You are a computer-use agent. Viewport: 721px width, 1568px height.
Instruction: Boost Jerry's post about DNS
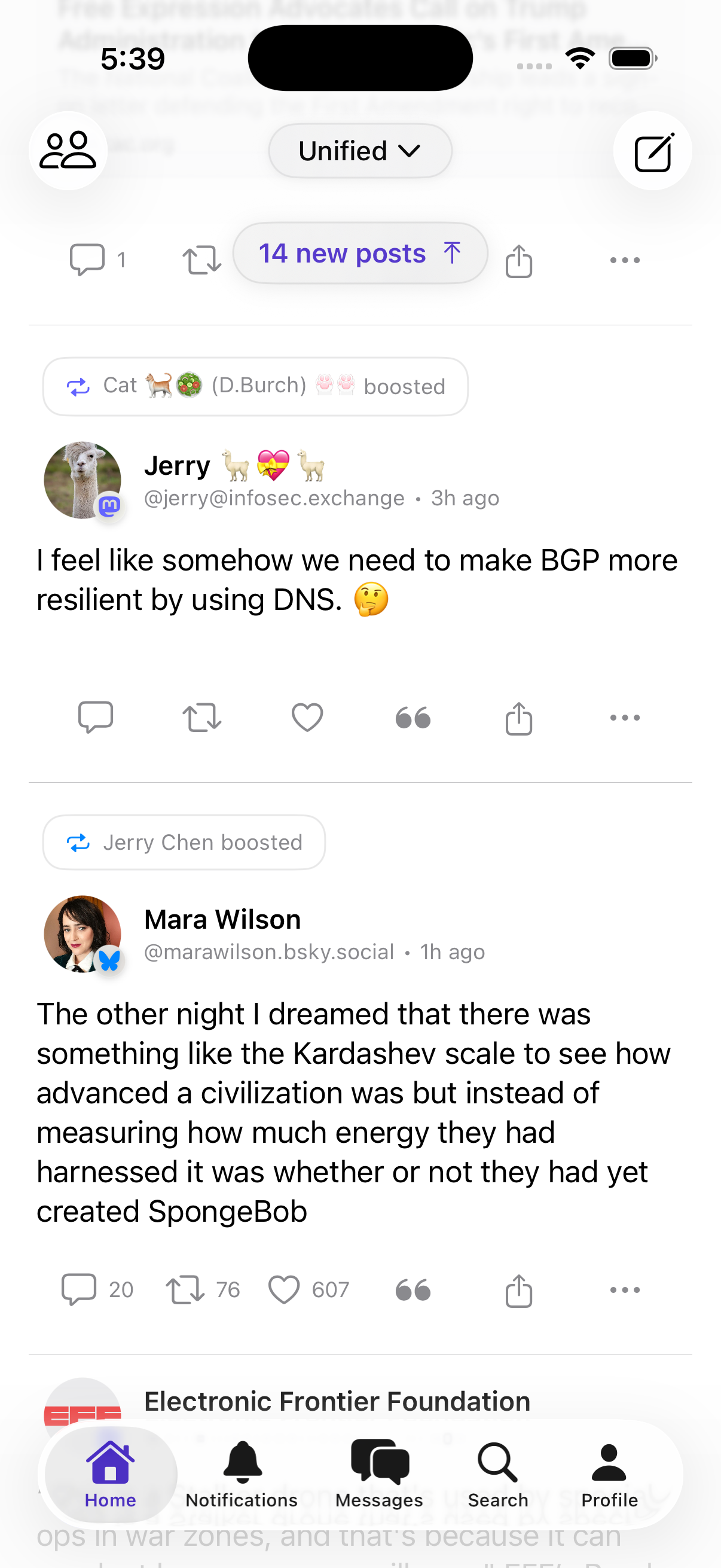(201, 718)
